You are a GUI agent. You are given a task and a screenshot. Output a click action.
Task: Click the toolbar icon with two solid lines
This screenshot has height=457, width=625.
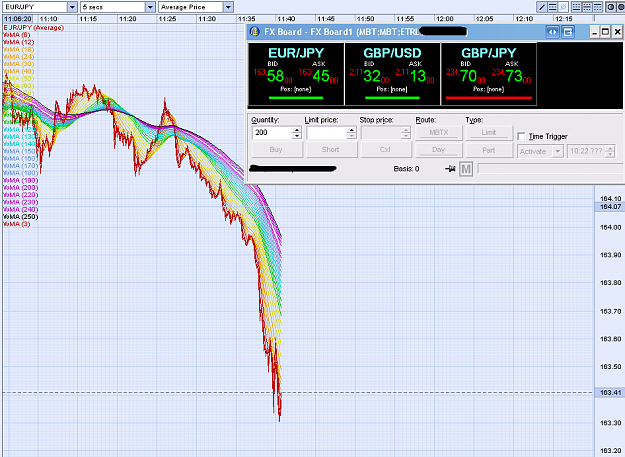coord(552,7)
